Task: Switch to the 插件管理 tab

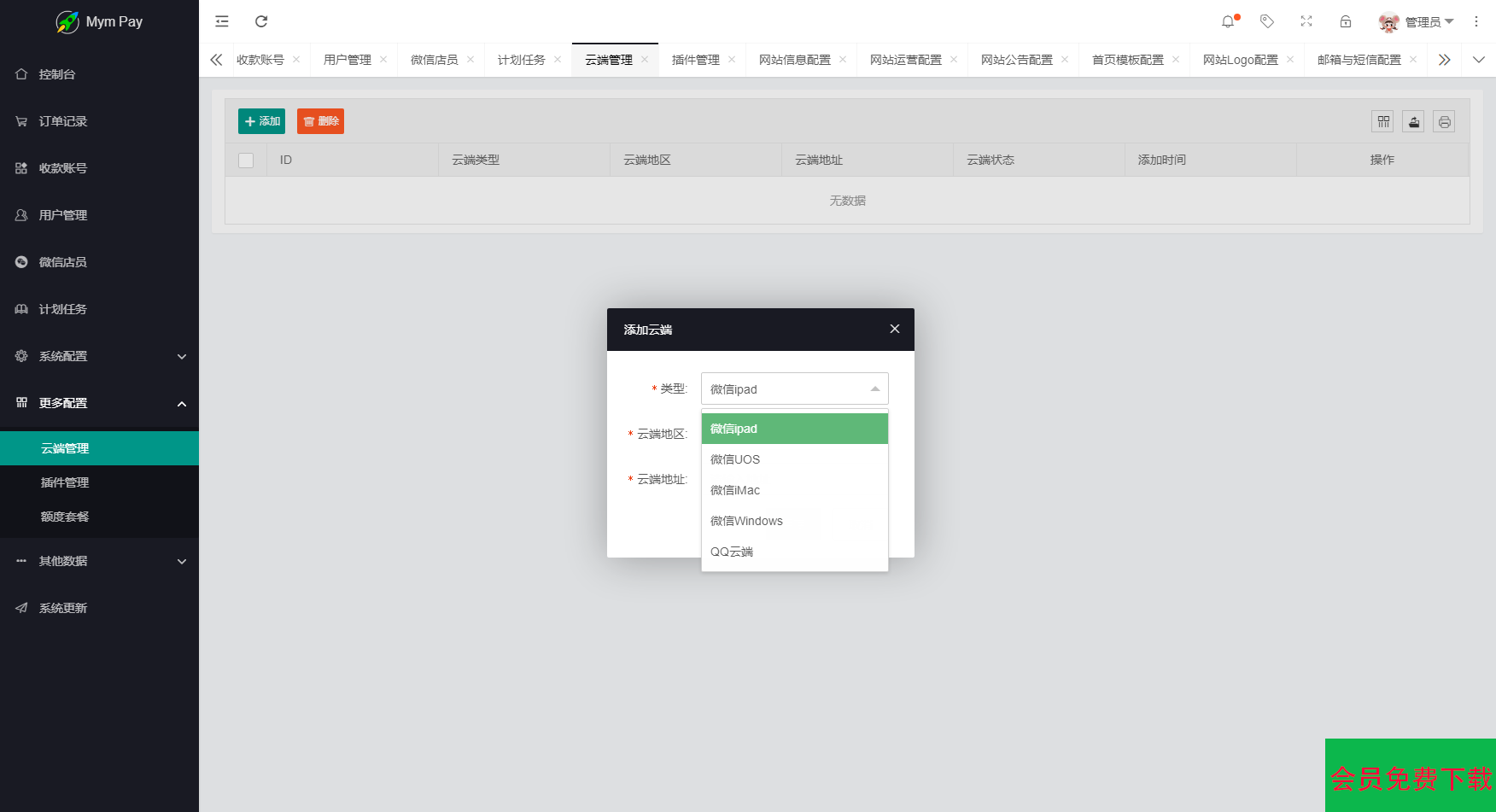Action: (x=695, y=60)
